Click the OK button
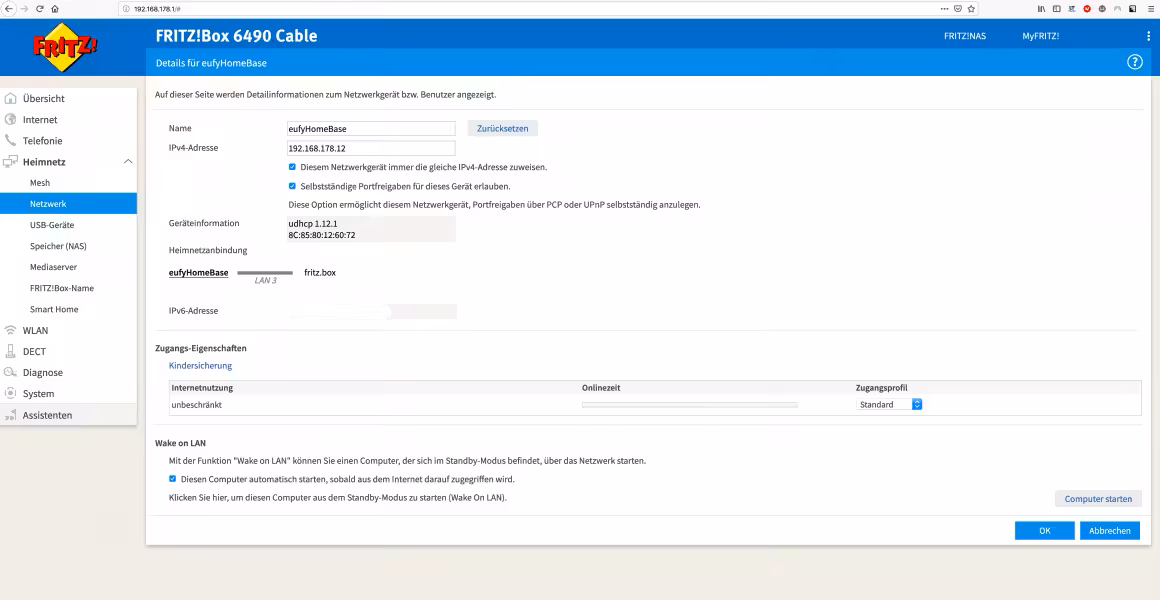Viewport: 1160px width, 600px height. [x=1045, y=530]
